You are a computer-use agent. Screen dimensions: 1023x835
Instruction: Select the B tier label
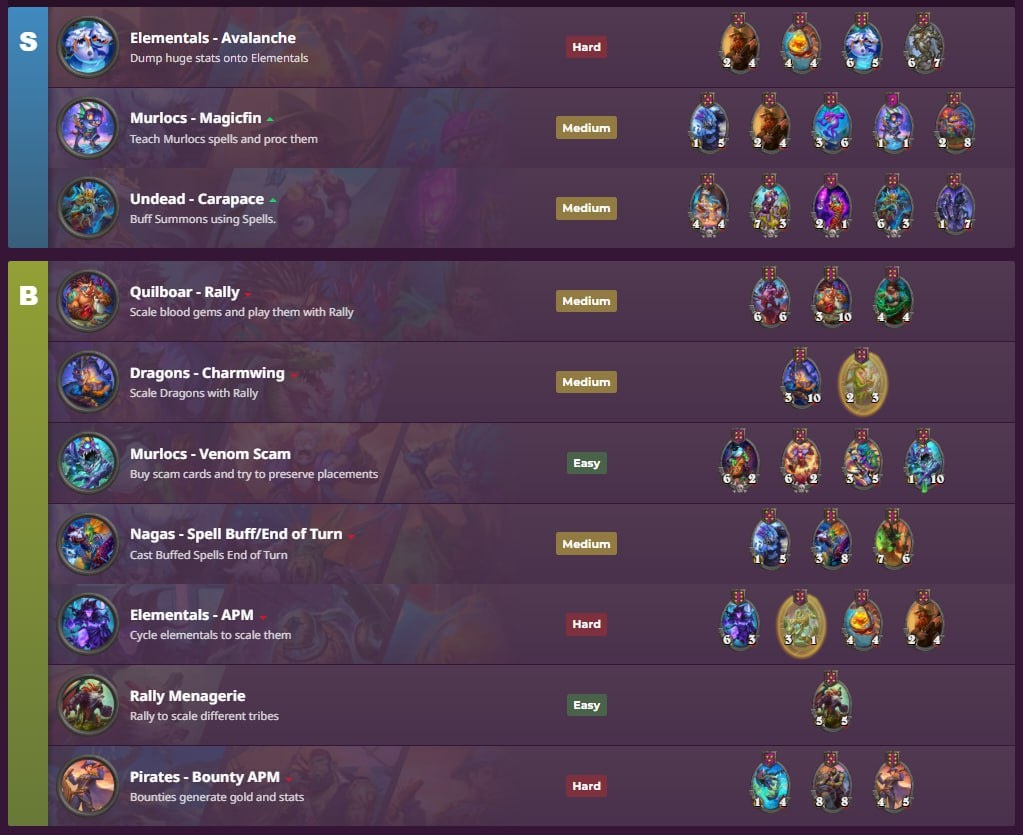28,296
